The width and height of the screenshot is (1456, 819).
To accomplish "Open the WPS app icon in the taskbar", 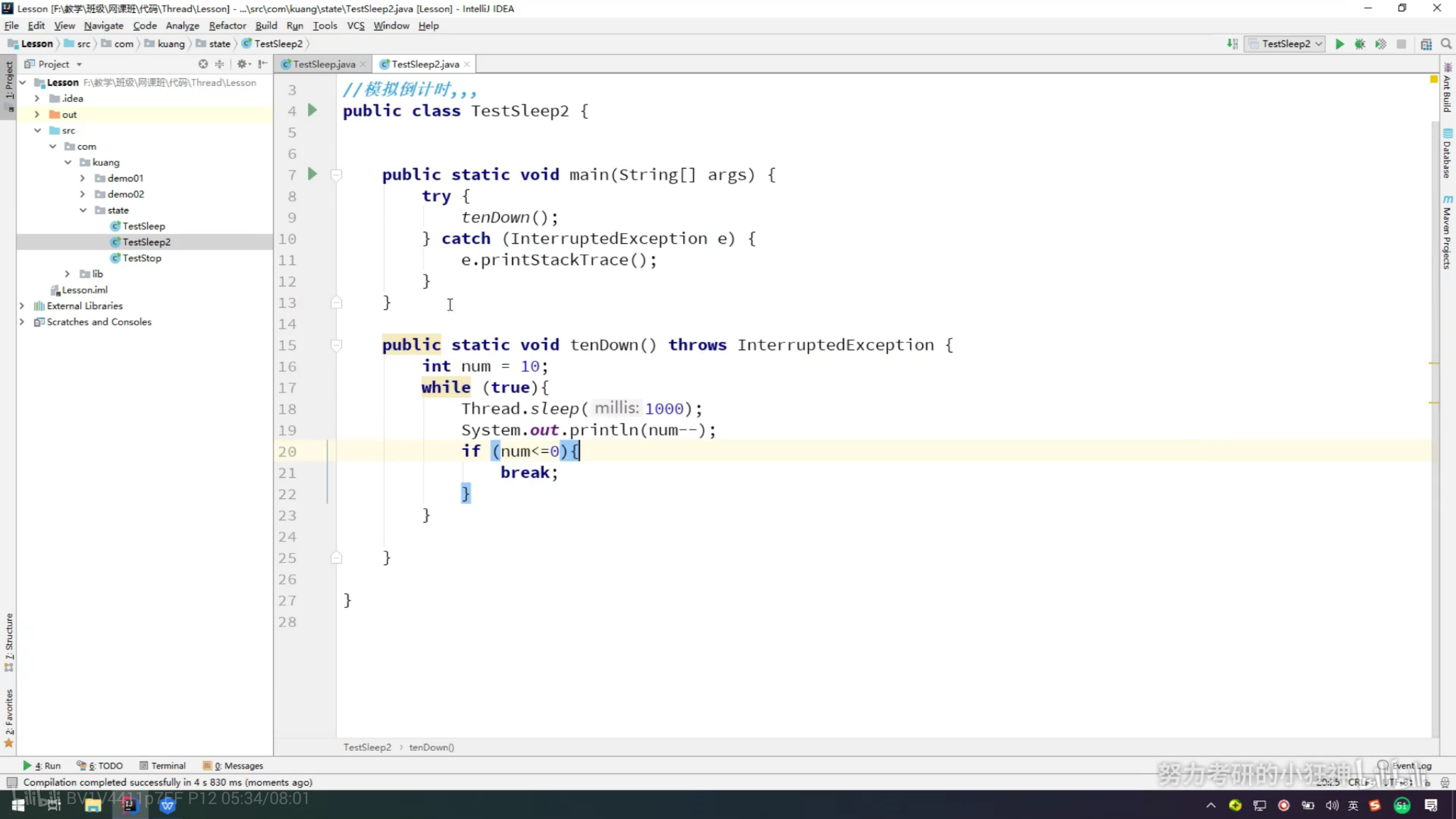I will (167, 805).
